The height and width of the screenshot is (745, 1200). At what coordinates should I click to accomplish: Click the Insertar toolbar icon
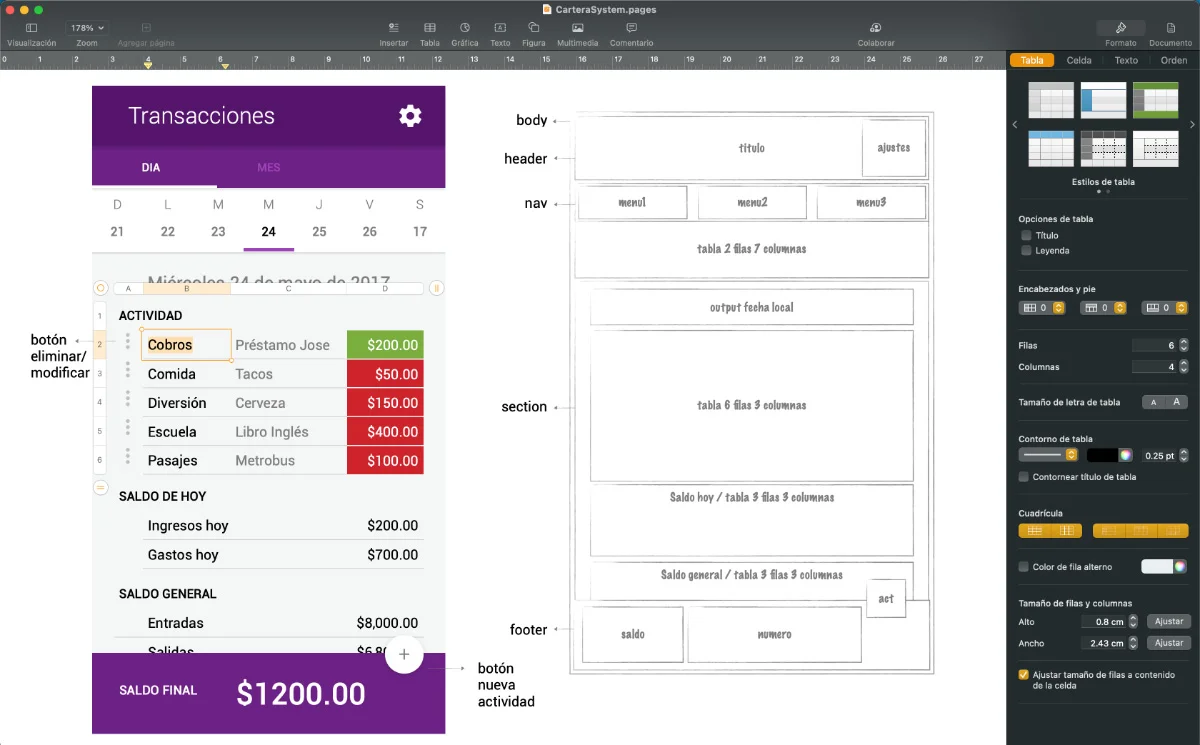[394, 28]
